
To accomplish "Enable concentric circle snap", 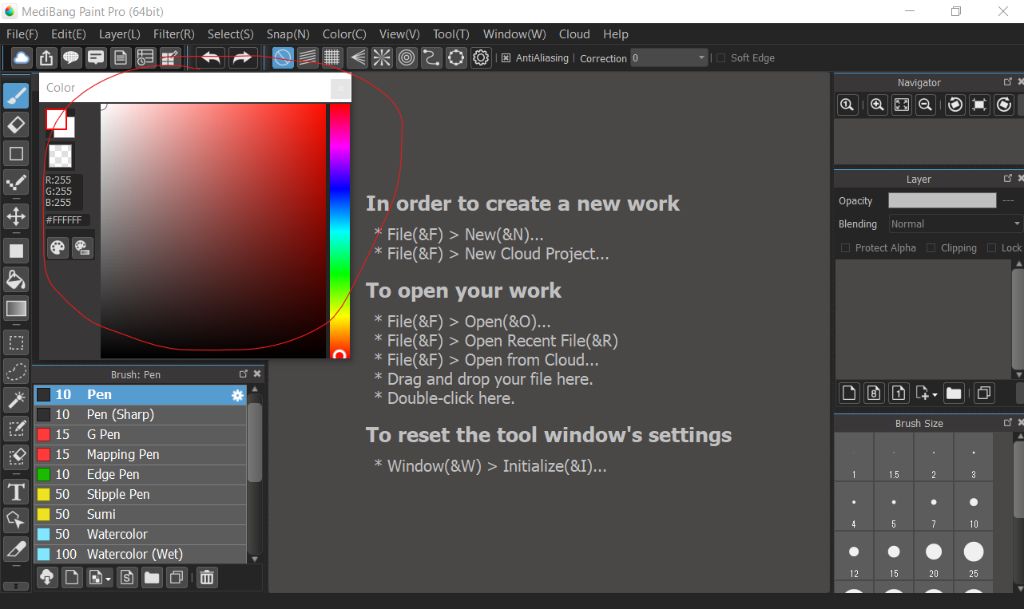I will [406, 57].
